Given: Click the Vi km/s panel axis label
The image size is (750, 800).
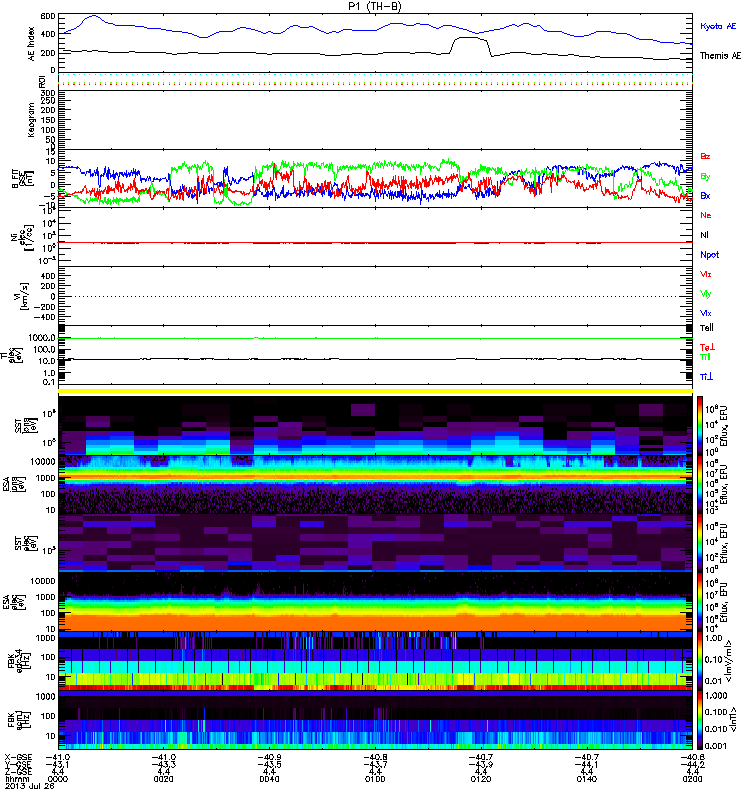Looking at the screenshot, I should coord(23,296).
